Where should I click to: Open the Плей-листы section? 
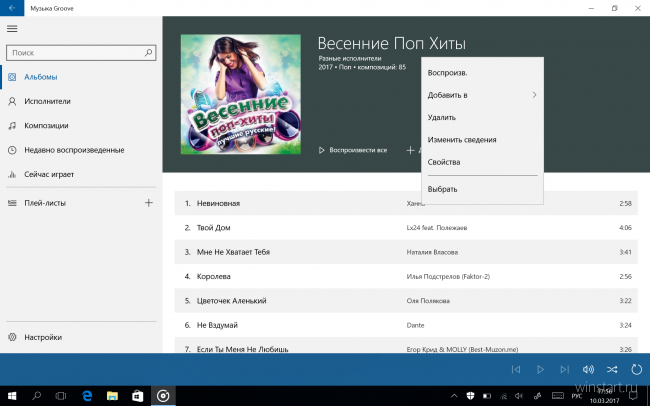pos(45,203)
